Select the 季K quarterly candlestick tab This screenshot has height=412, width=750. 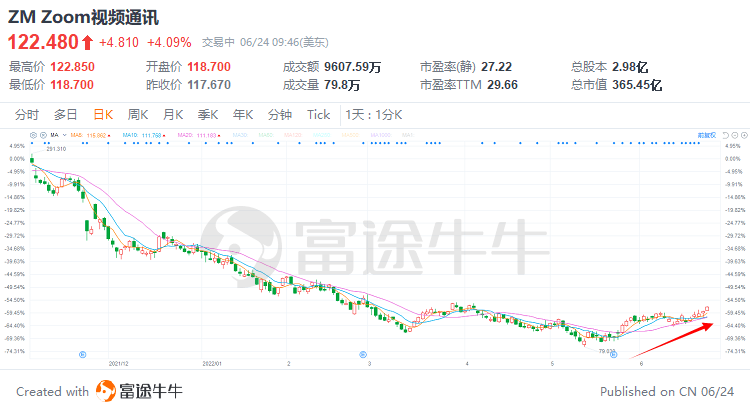point(208,115)
